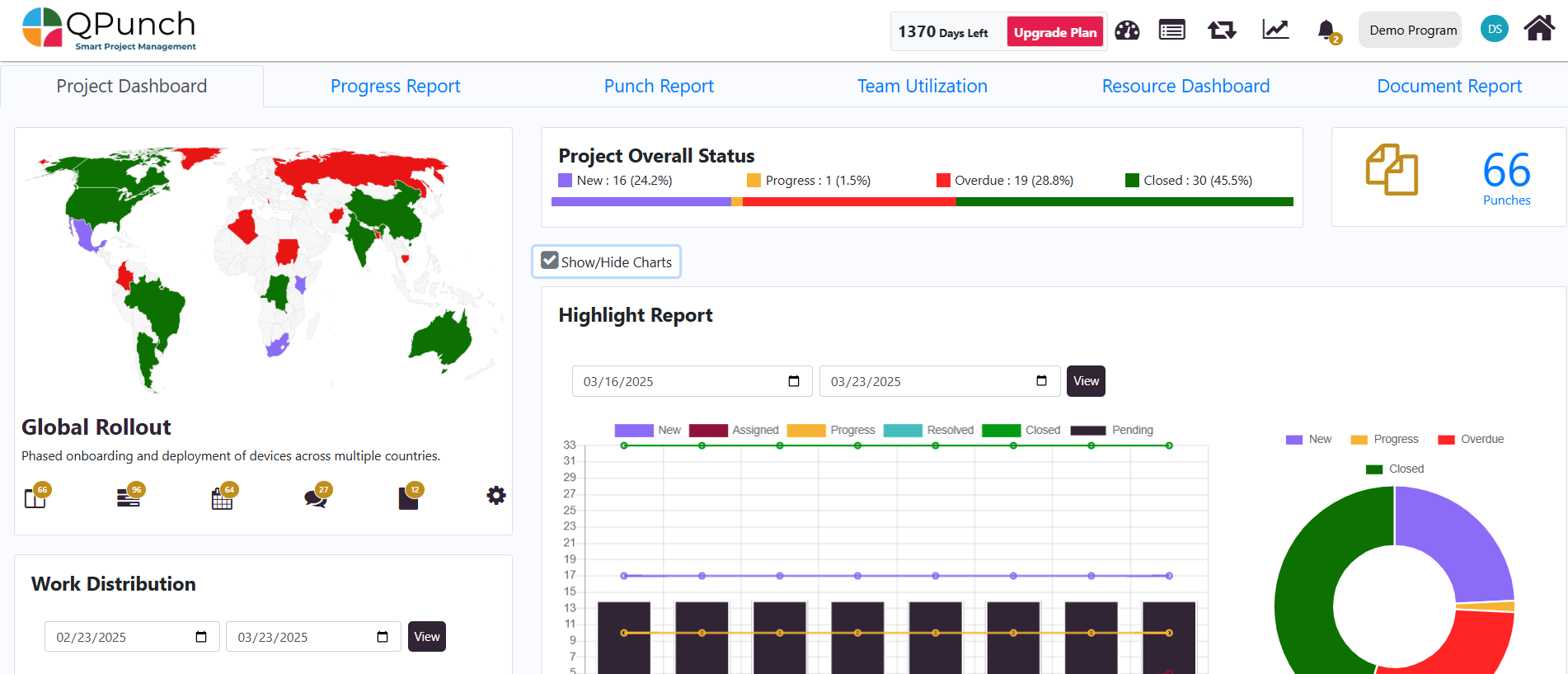Toggle the Show/Hide Charts checkbox

coord(550,261)
